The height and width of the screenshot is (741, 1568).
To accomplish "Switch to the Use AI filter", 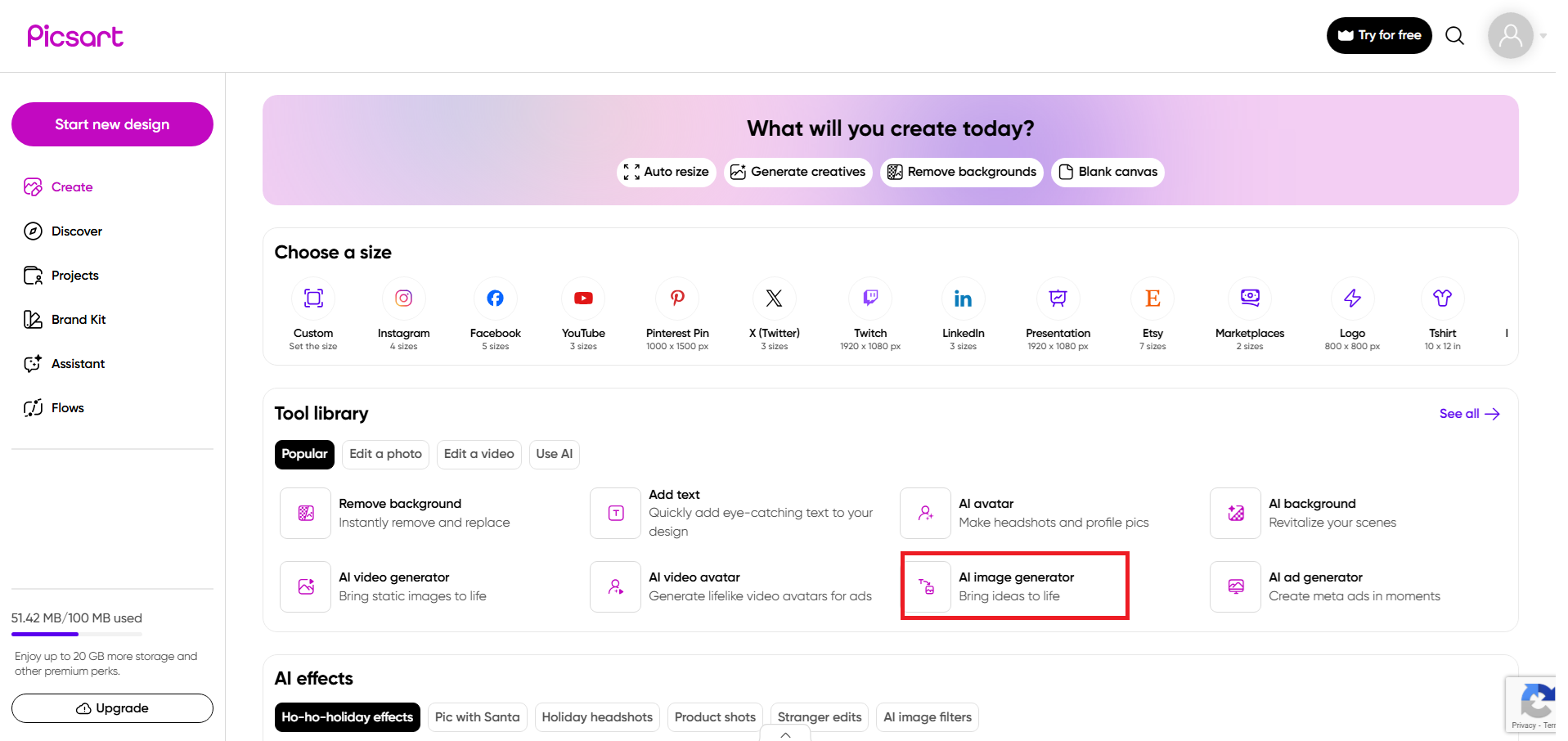I will [554, 454].
